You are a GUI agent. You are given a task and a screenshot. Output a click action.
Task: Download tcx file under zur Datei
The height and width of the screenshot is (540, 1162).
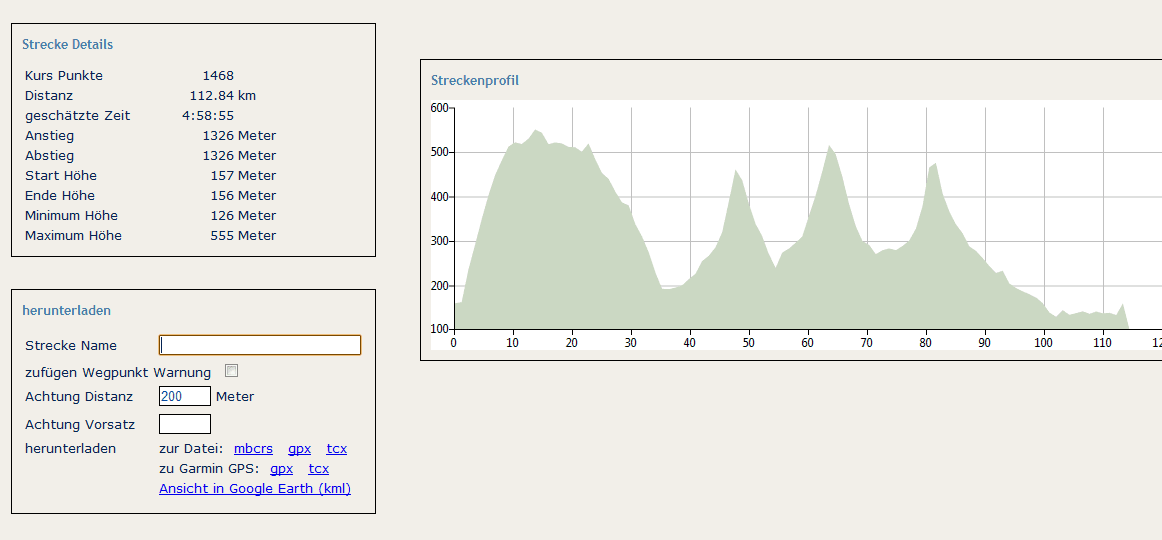(x=336, y=449)
